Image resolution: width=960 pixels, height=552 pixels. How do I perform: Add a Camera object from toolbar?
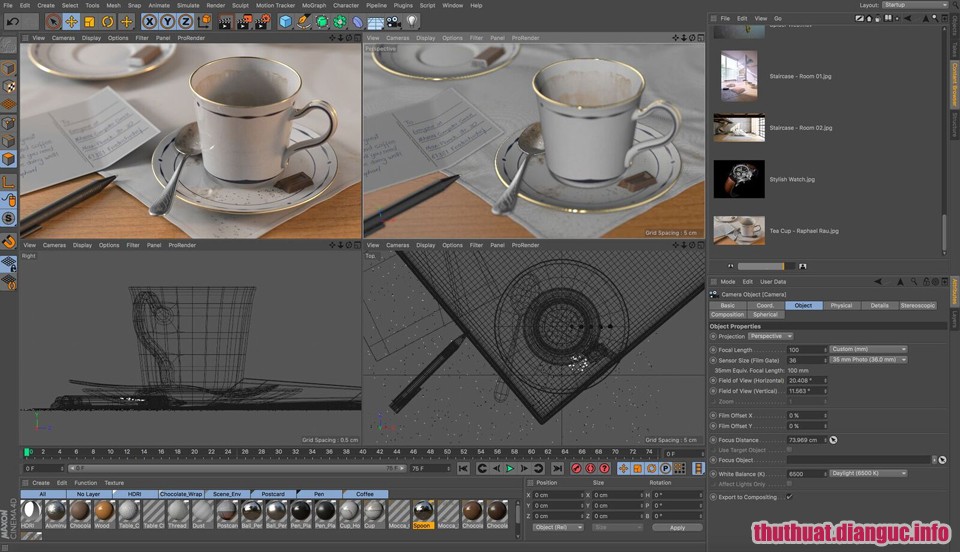(394, 22)
